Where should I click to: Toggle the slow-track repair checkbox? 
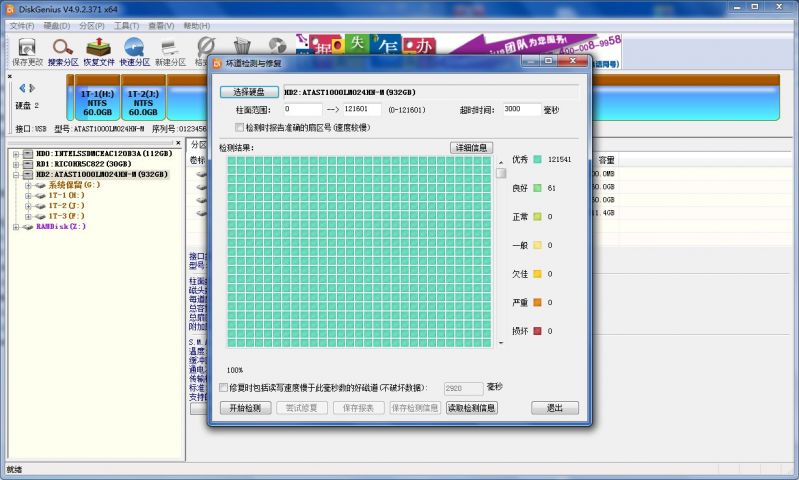pos(224,387)
